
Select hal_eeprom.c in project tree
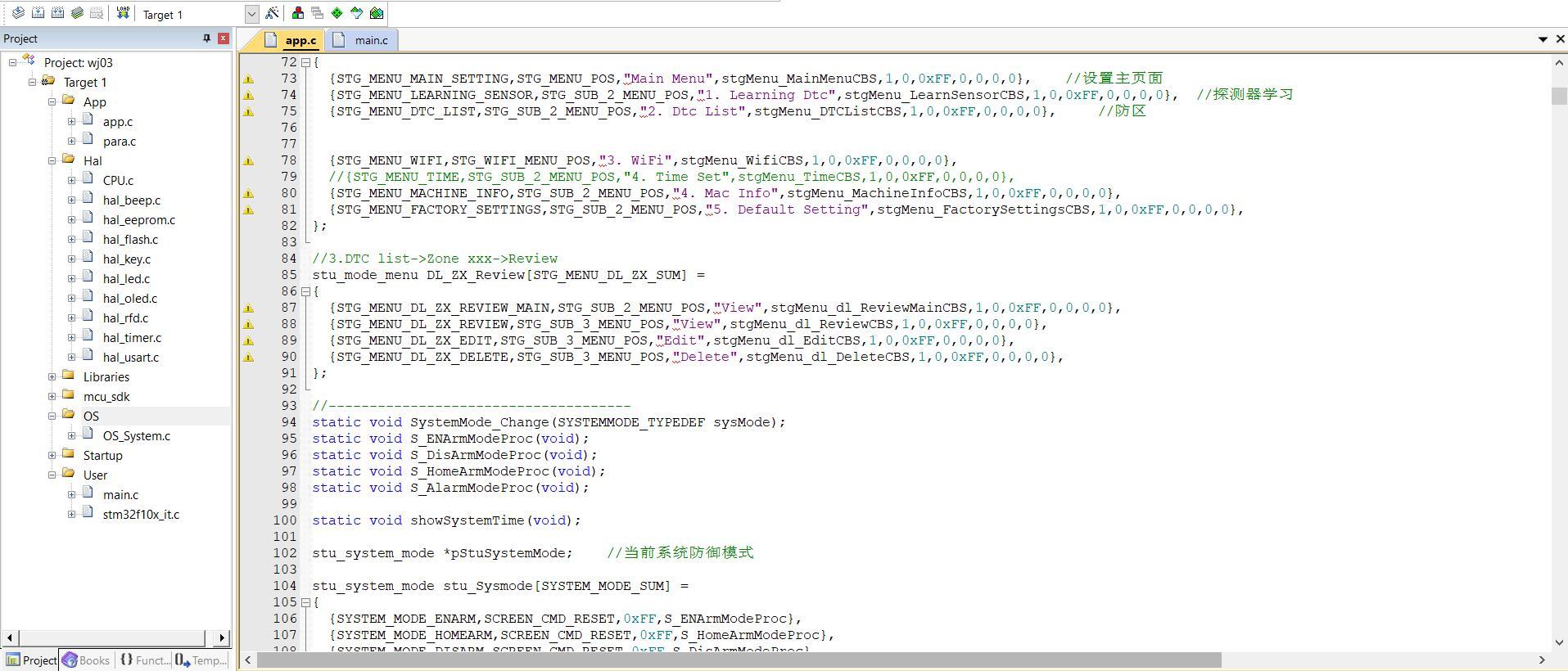coord(138,219)
